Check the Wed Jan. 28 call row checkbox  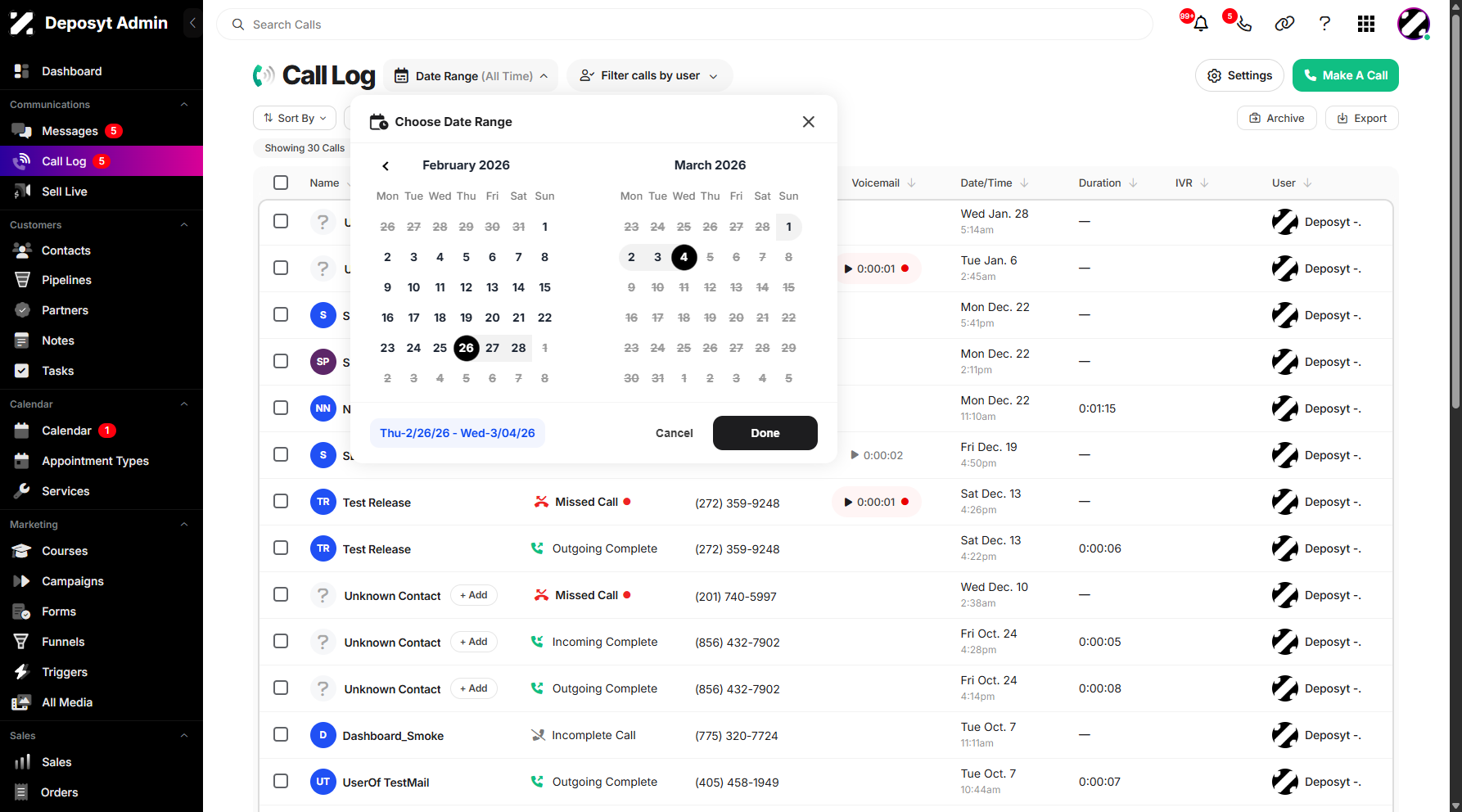pyautogui.click(x=281, y=221)
